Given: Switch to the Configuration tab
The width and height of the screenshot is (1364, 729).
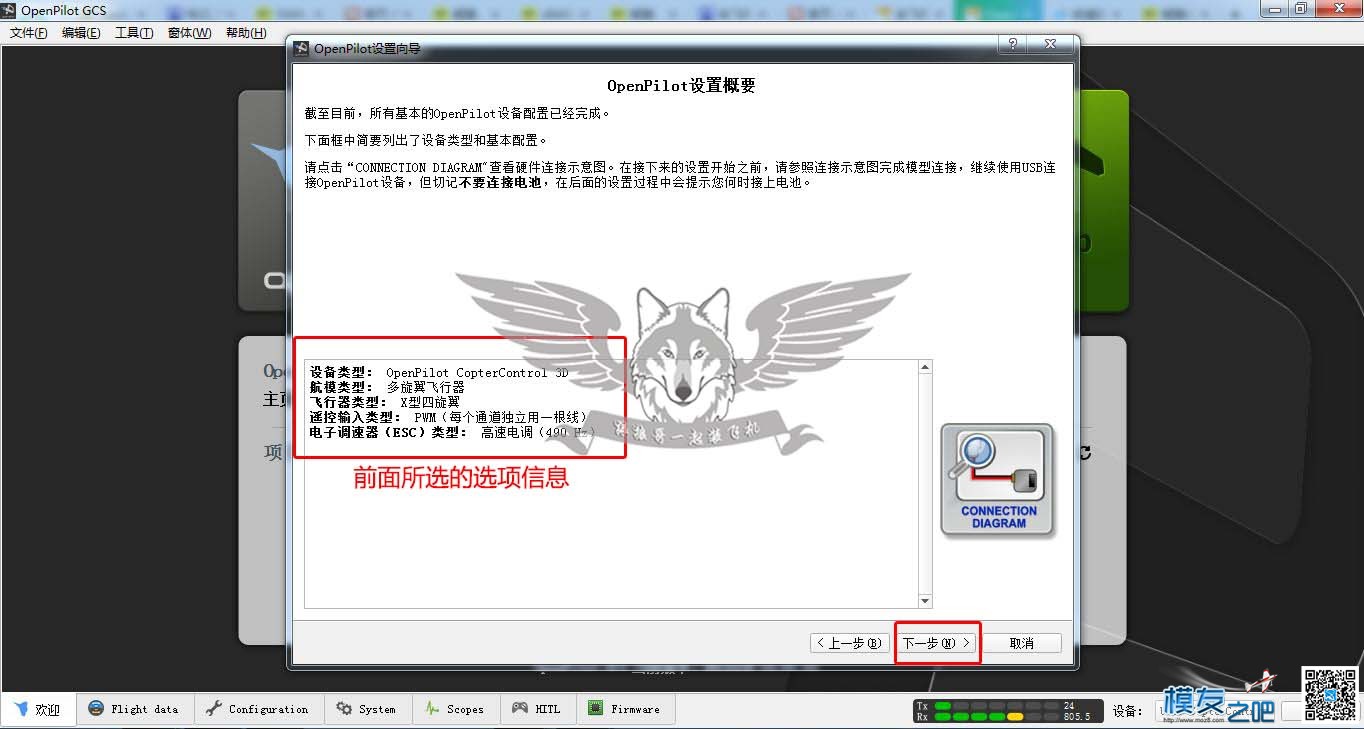Looking at the screenshot, I should (258, 709).
